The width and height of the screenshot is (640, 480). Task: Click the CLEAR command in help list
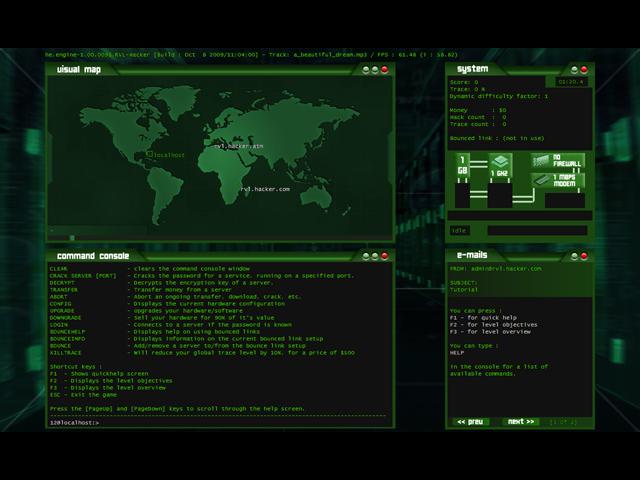[58, 269]
